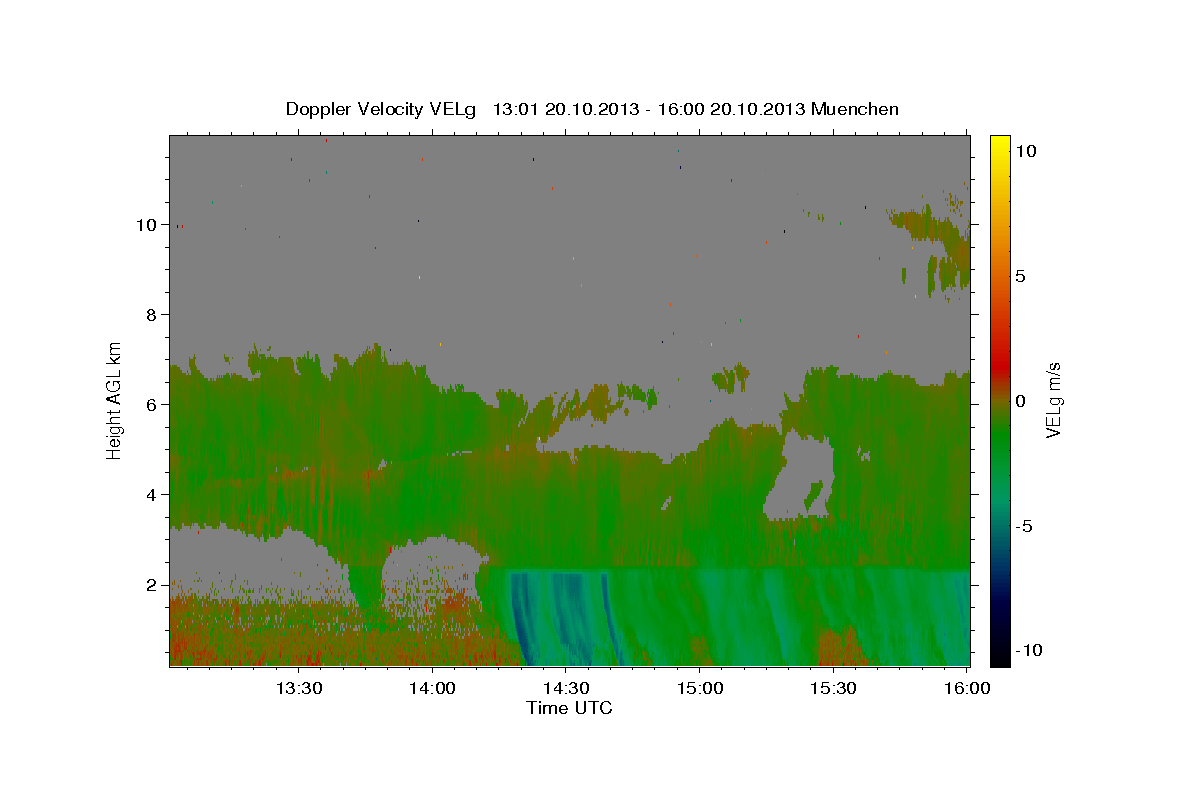Click the 'Muenchen' station name in title
1200x800 pixels.
[855, 109]
